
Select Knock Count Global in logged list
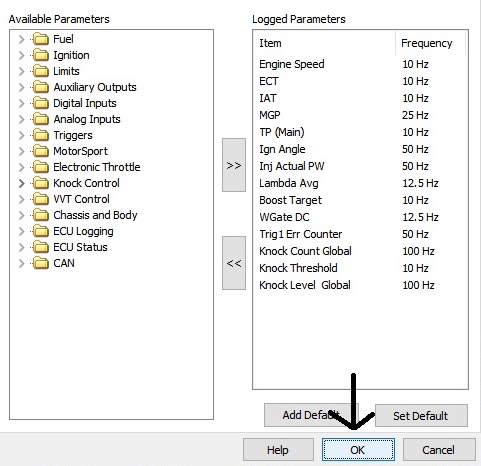tap(305, 251)
